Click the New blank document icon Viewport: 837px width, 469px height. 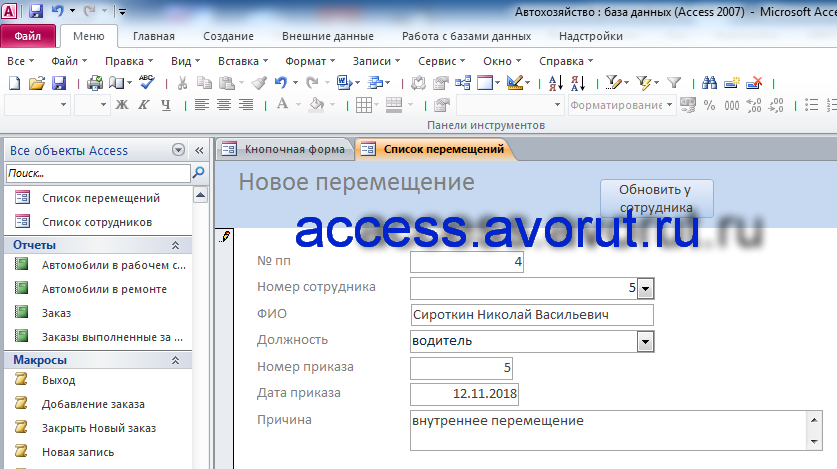tap(15, 83)
